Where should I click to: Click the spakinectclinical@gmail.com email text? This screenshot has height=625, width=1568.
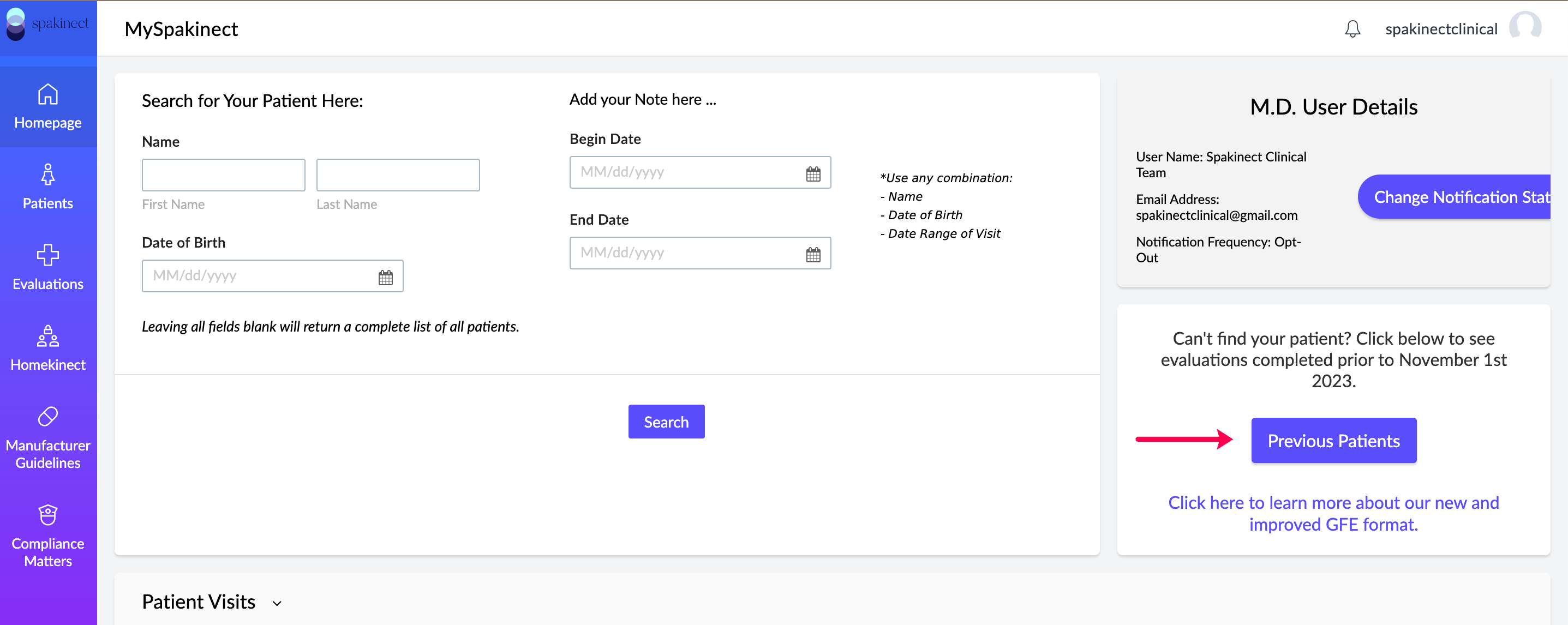[1216, 215]
